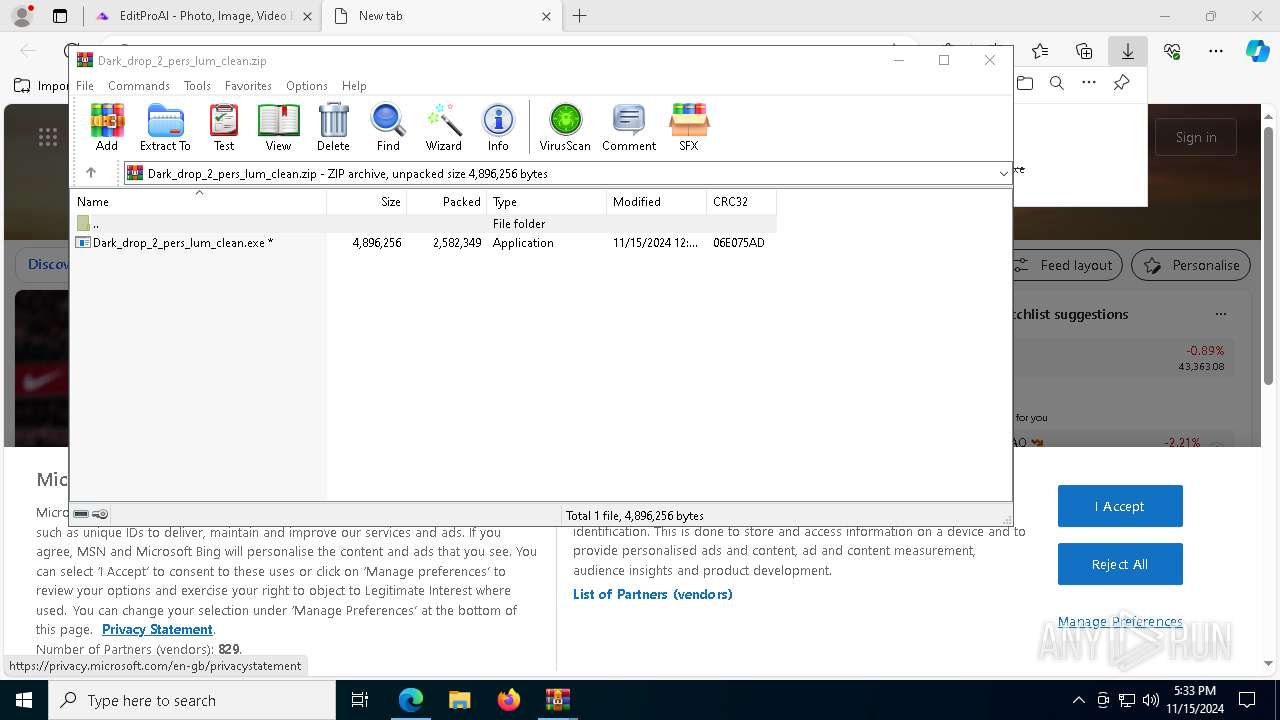
Task: Click the Type here to search box
Action: tap(192, 700)
